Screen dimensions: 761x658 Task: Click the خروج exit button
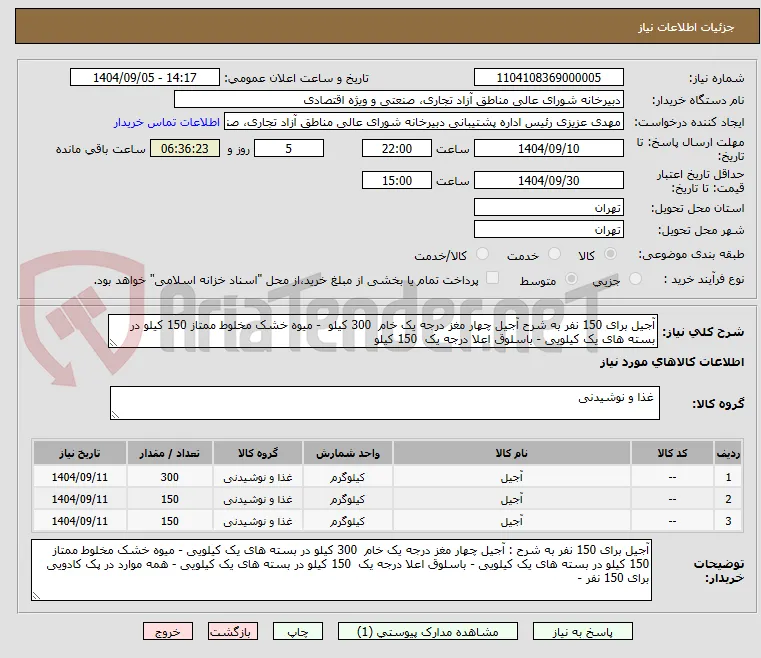pos(167,631)
